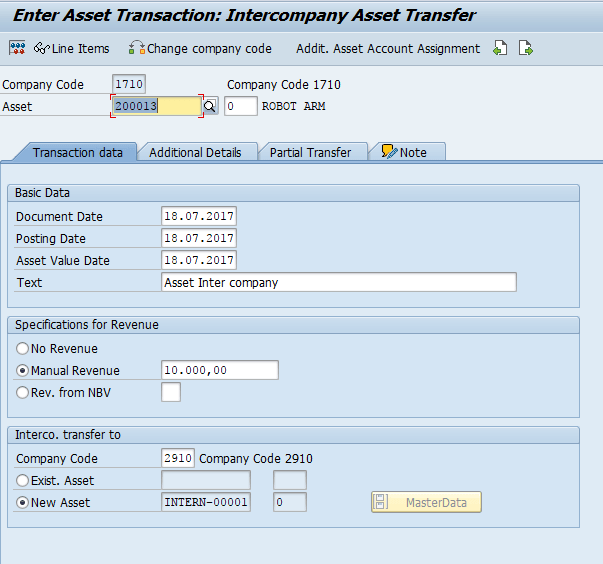Screen dimensions: 603x564
Task: Click the MasterData button
Action: tap(427, 502)
